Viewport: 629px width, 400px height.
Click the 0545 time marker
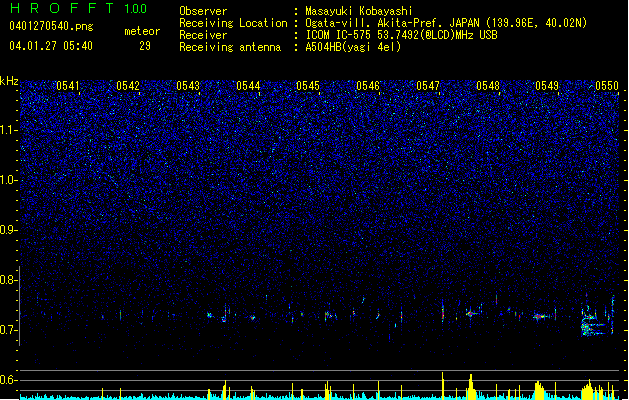(308, 86)
